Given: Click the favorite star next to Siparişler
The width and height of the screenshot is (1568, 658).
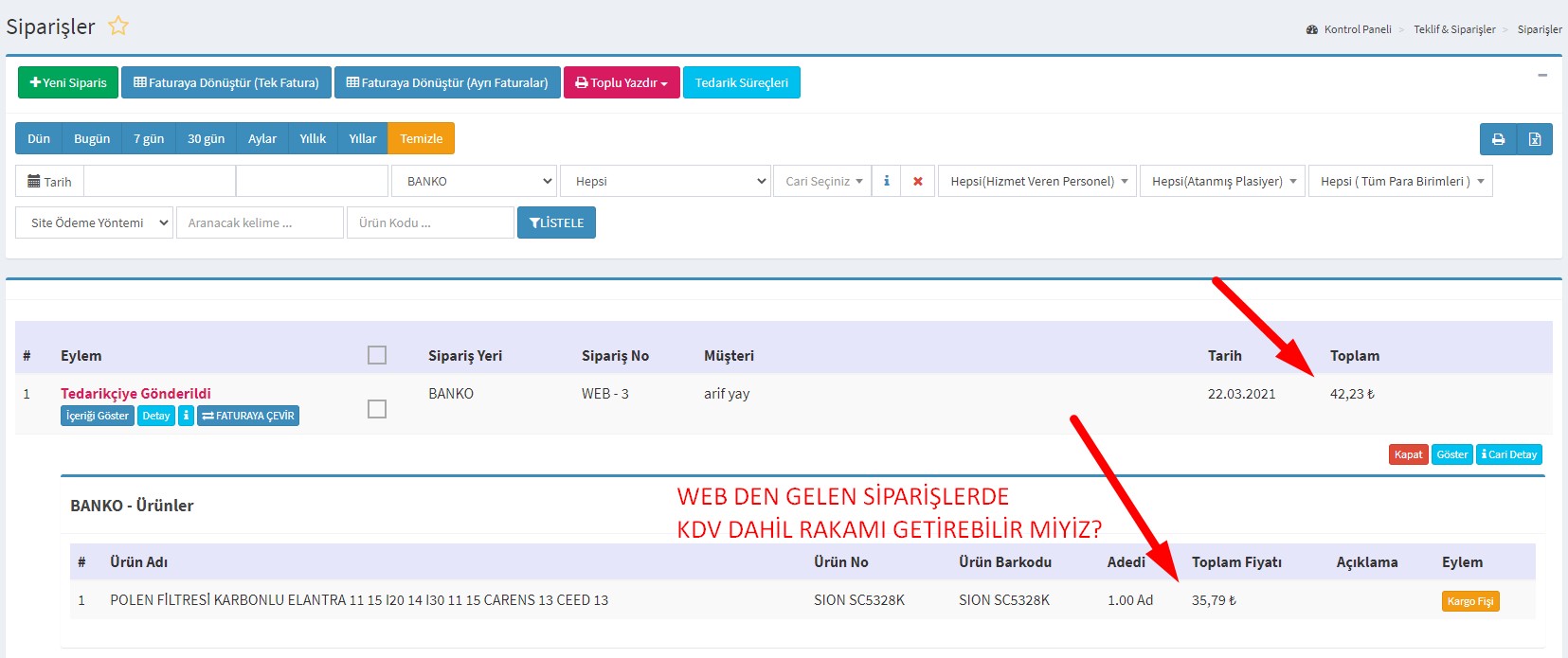Looking at the screenshot, I should click(118, 27).
